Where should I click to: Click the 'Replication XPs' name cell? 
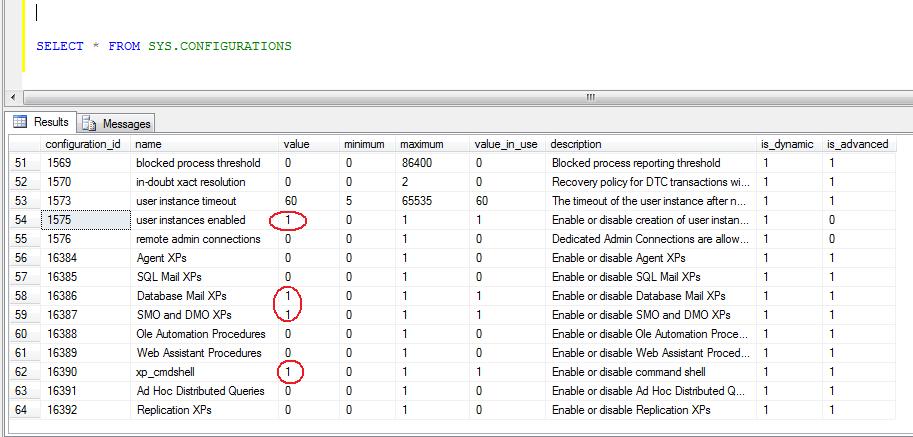click(206, 410)
